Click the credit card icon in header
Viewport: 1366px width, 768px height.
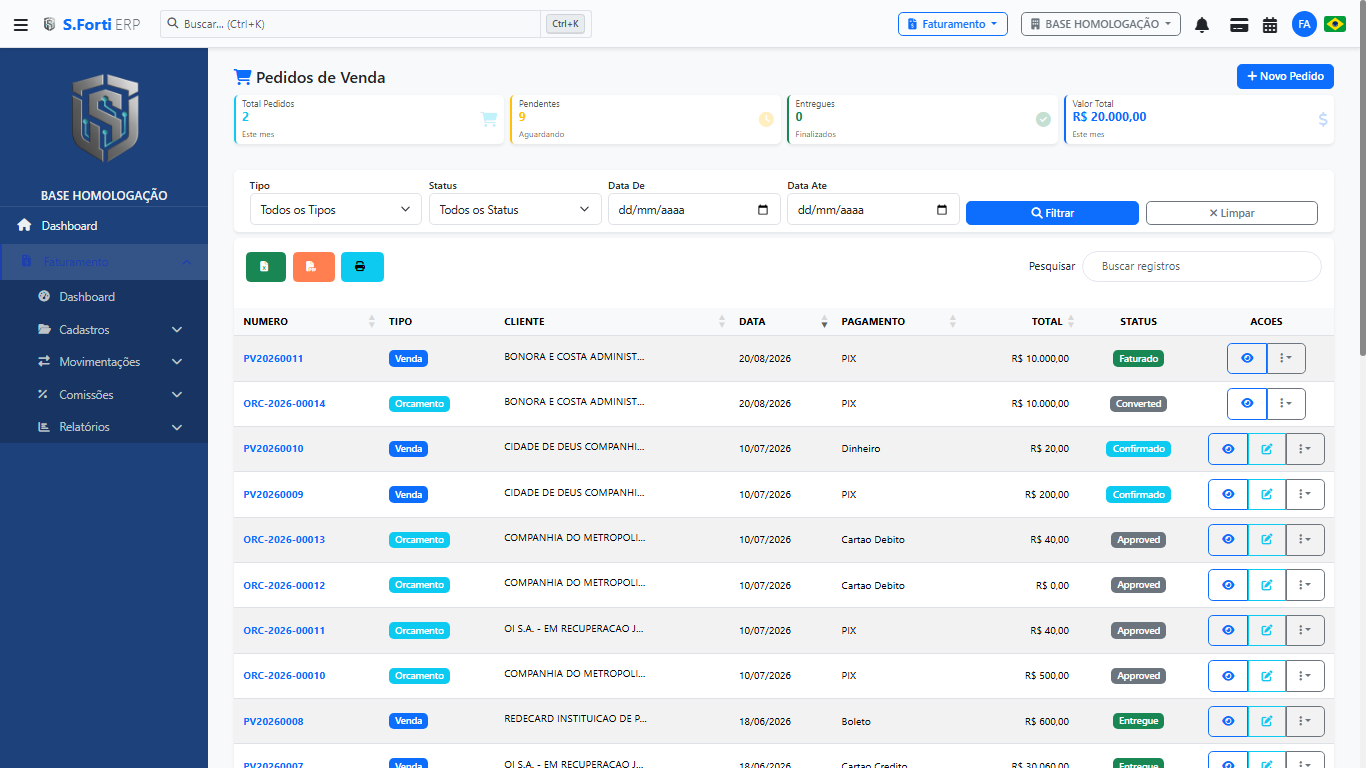[x=1238, y=24]
